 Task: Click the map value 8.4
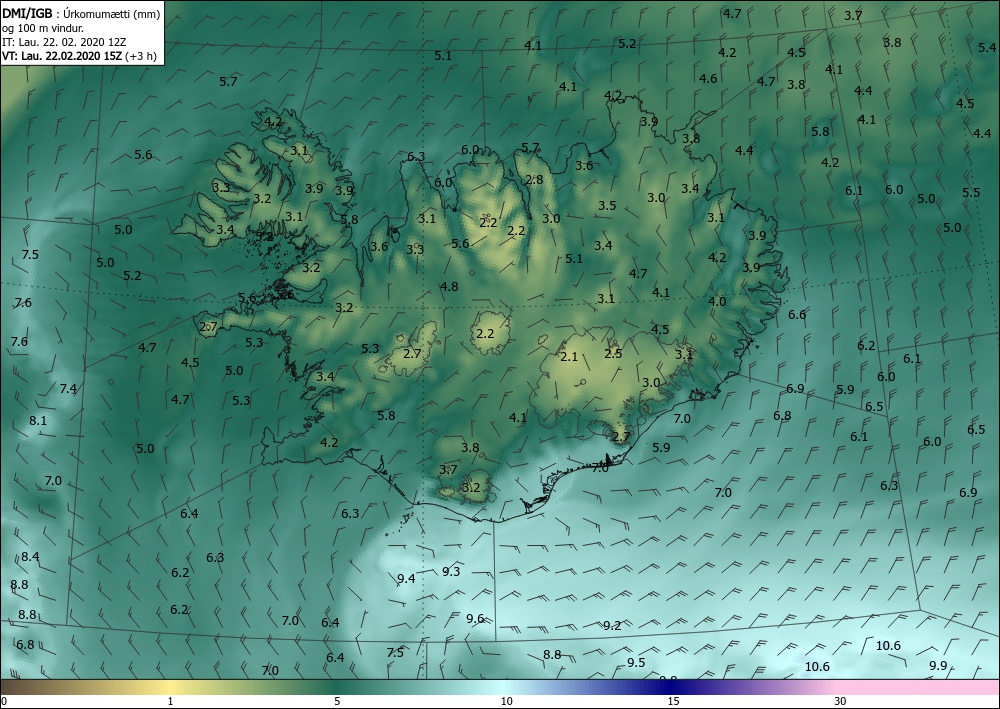30,557
